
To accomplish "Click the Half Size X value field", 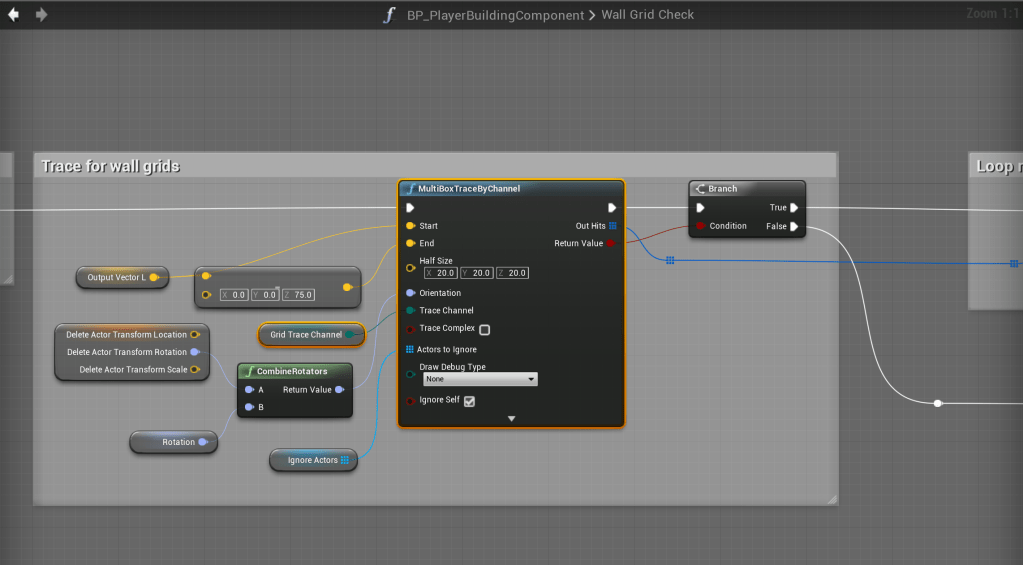I will click(444, 273).
